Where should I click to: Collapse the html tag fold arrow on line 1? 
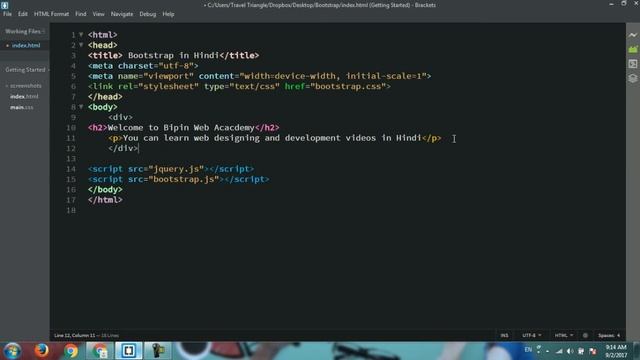81,35
